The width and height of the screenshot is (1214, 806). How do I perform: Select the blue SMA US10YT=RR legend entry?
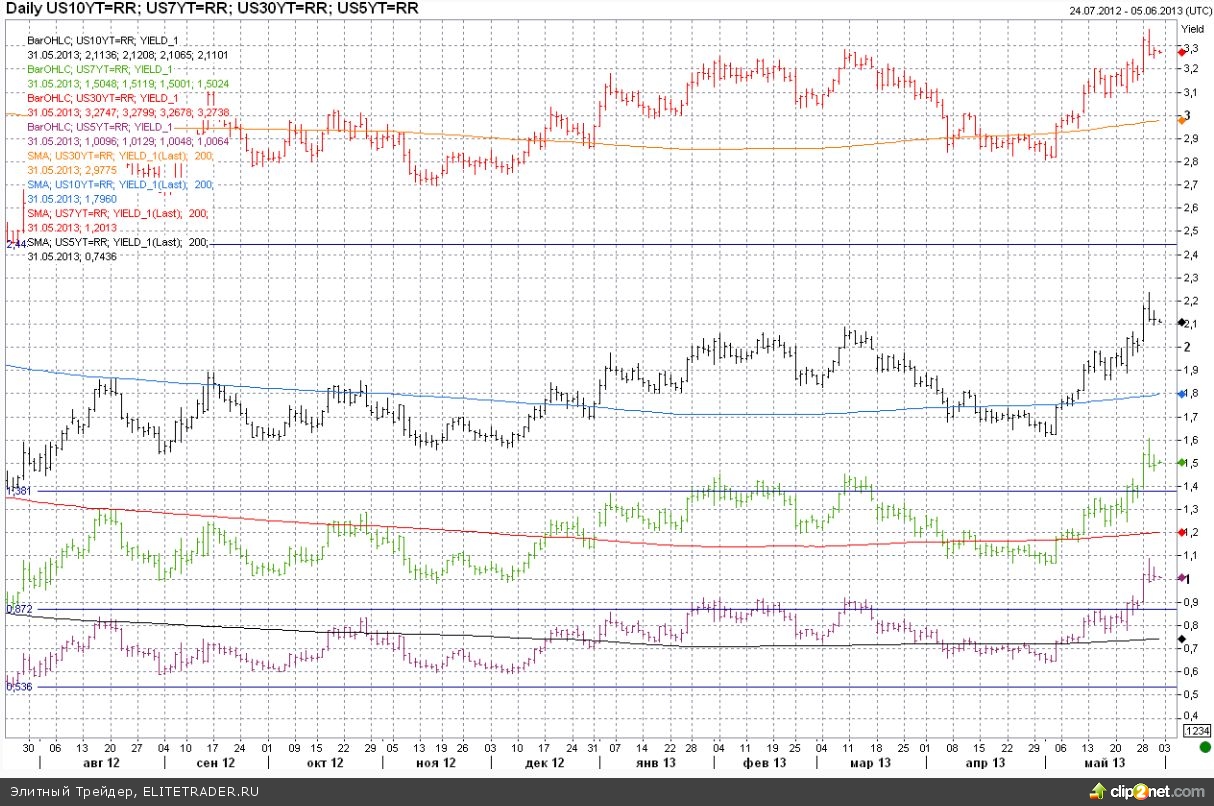(119, 186)
